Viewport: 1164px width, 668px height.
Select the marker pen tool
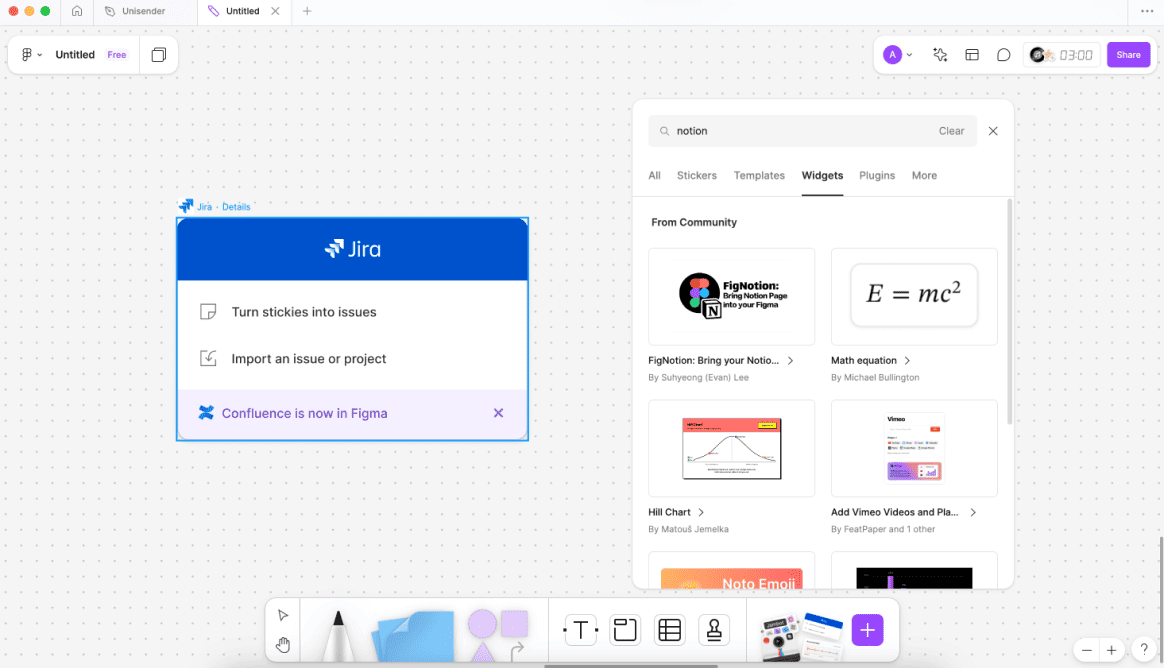tap(339, 635)
